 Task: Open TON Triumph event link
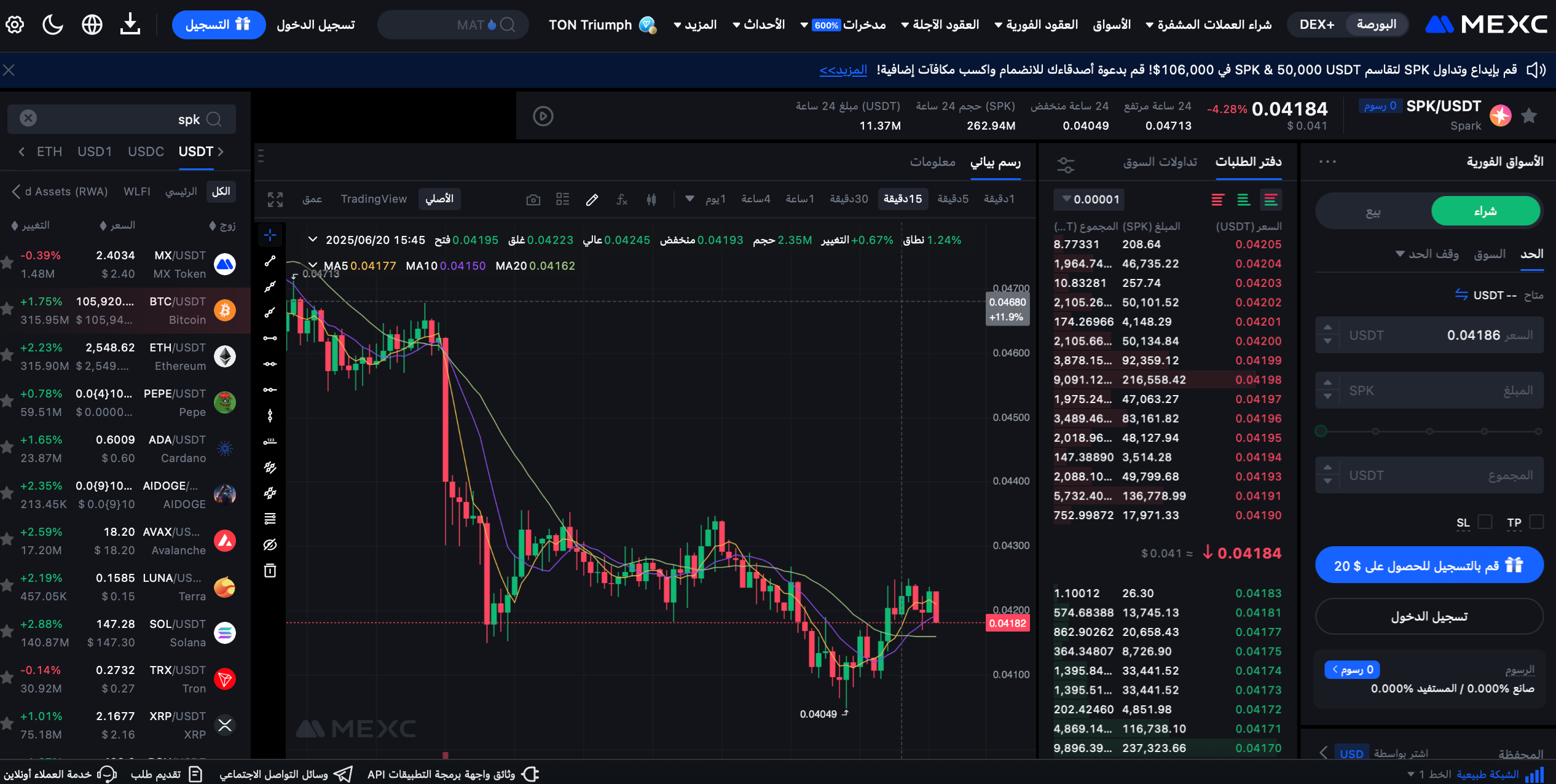coord(602,25)
